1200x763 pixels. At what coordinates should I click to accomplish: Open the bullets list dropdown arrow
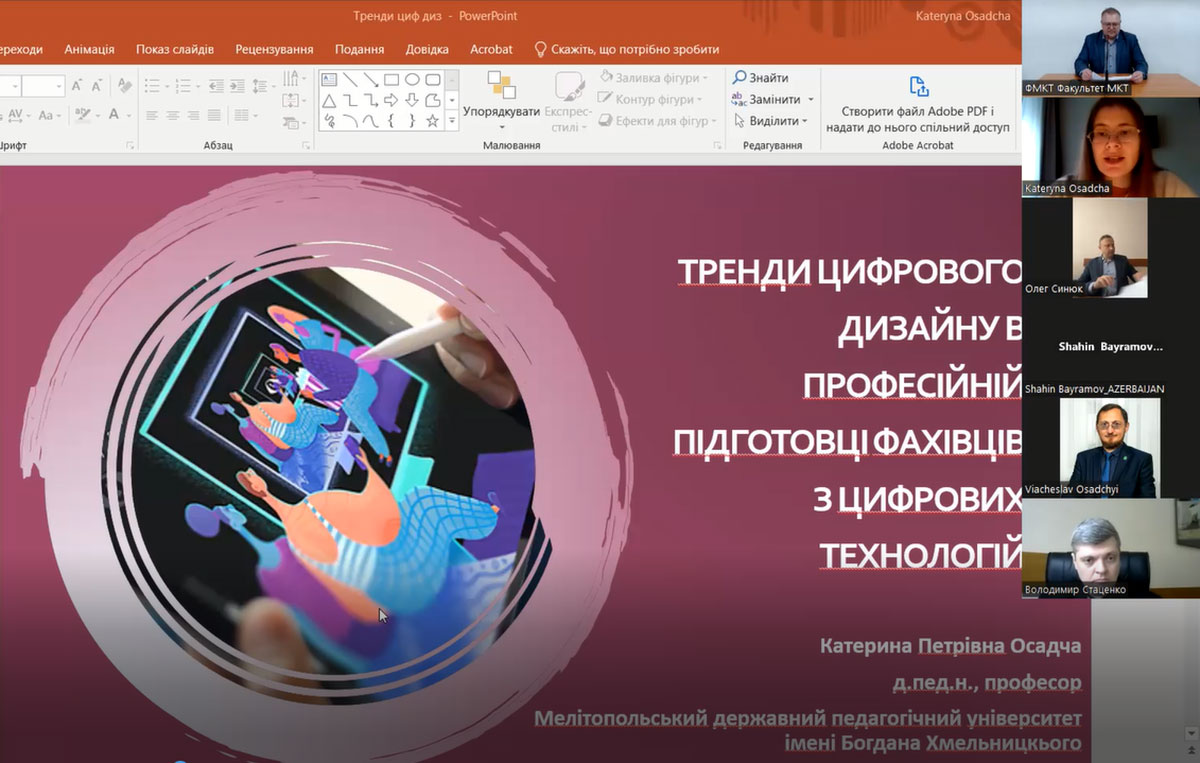(167, 87)
